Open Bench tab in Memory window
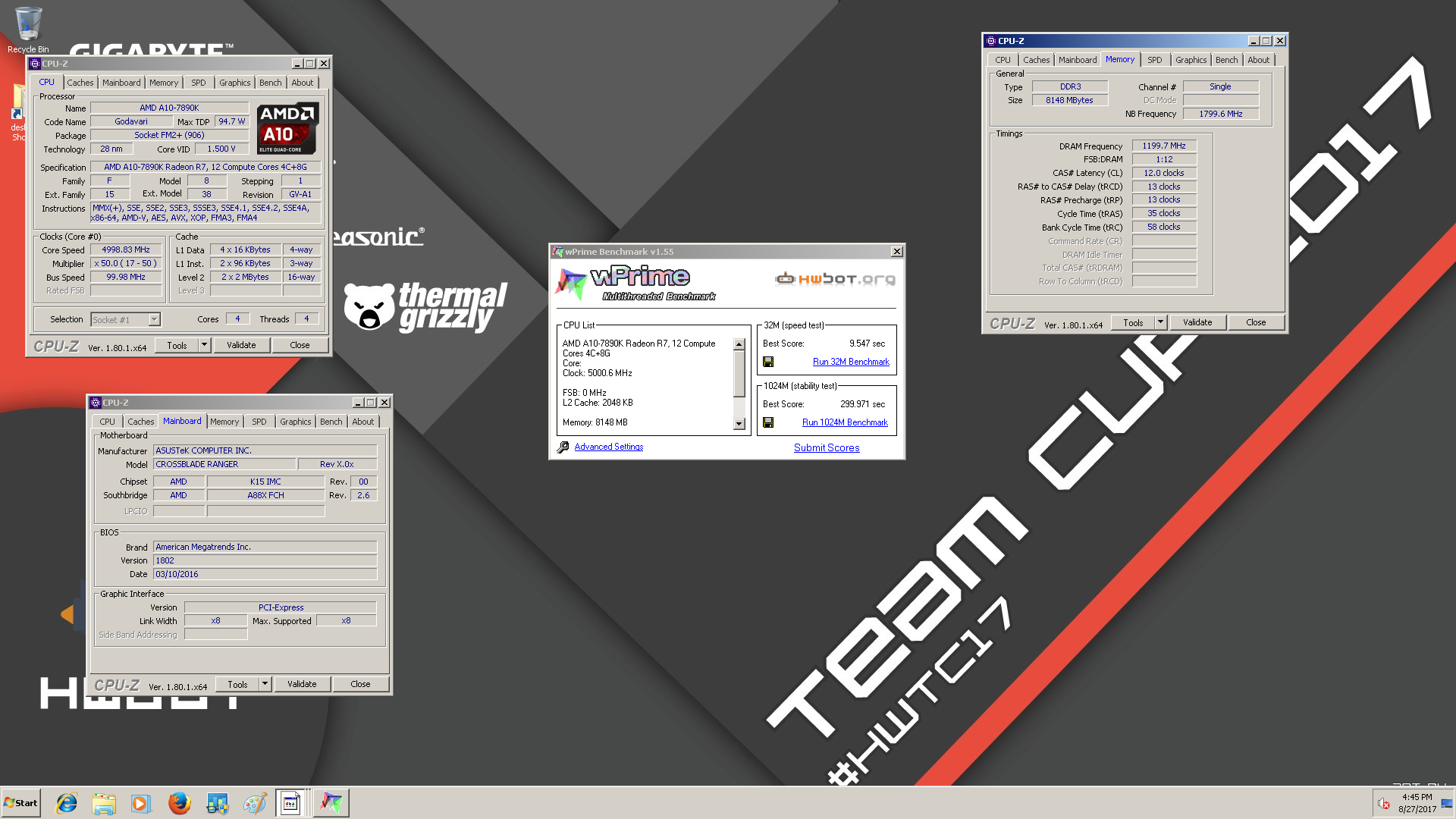1456x819 pixels. [x=1227, y=60]
